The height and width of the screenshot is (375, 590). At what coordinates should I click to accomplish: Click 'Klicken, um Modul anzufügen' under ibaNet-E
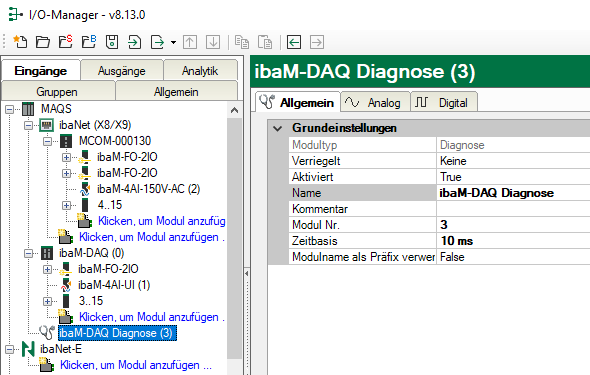tap(136, 365)
